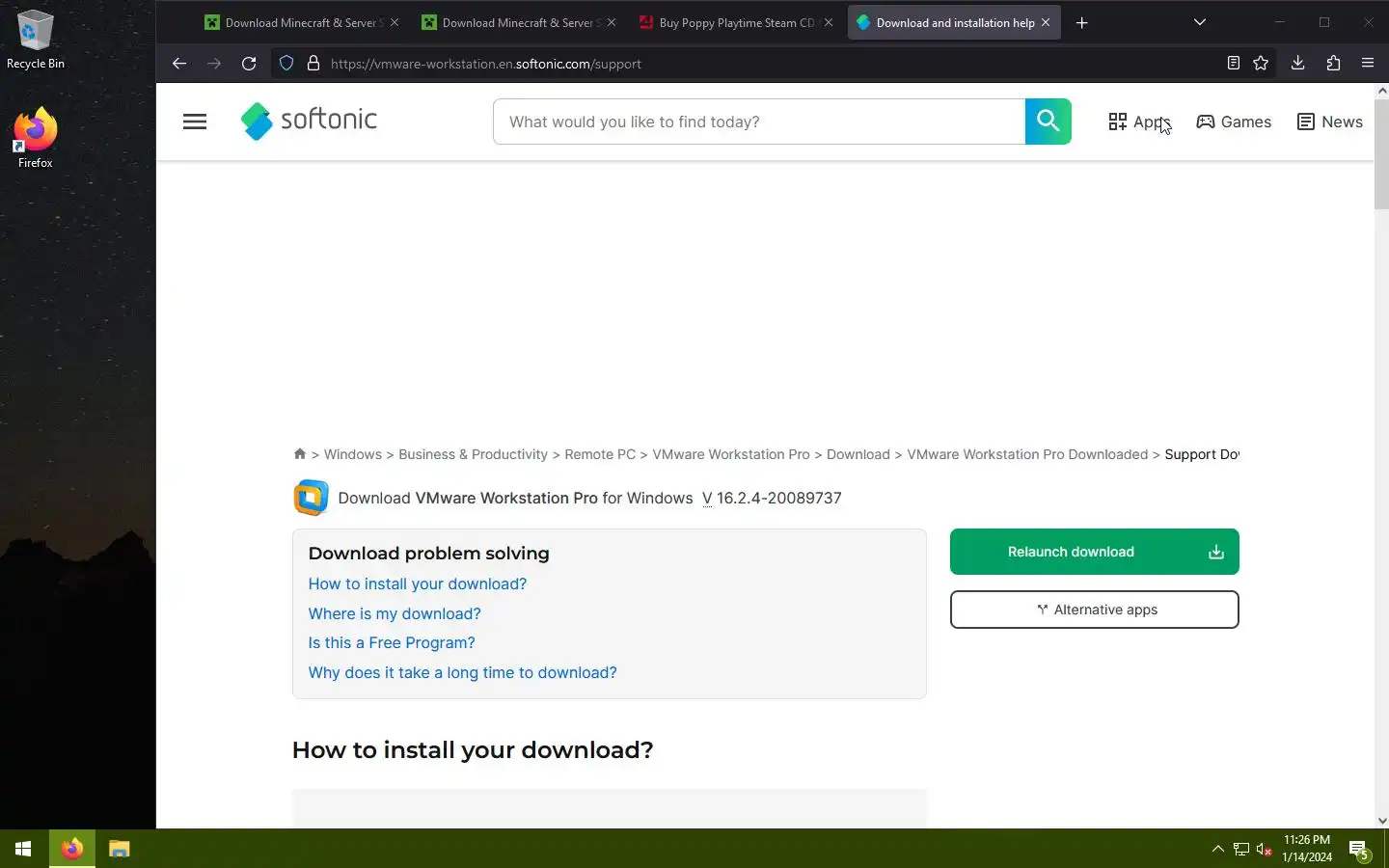
Task: Click Firefox taskbar icon
Action: point(72,849)
